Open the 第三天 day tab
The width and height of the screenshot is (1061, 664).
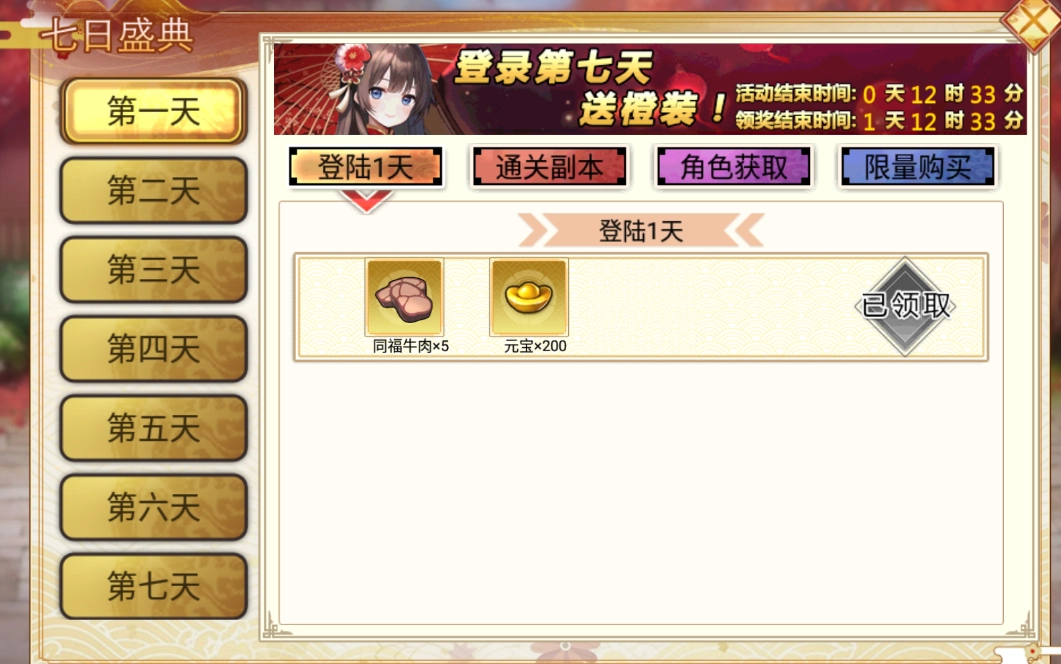point(154,269)
